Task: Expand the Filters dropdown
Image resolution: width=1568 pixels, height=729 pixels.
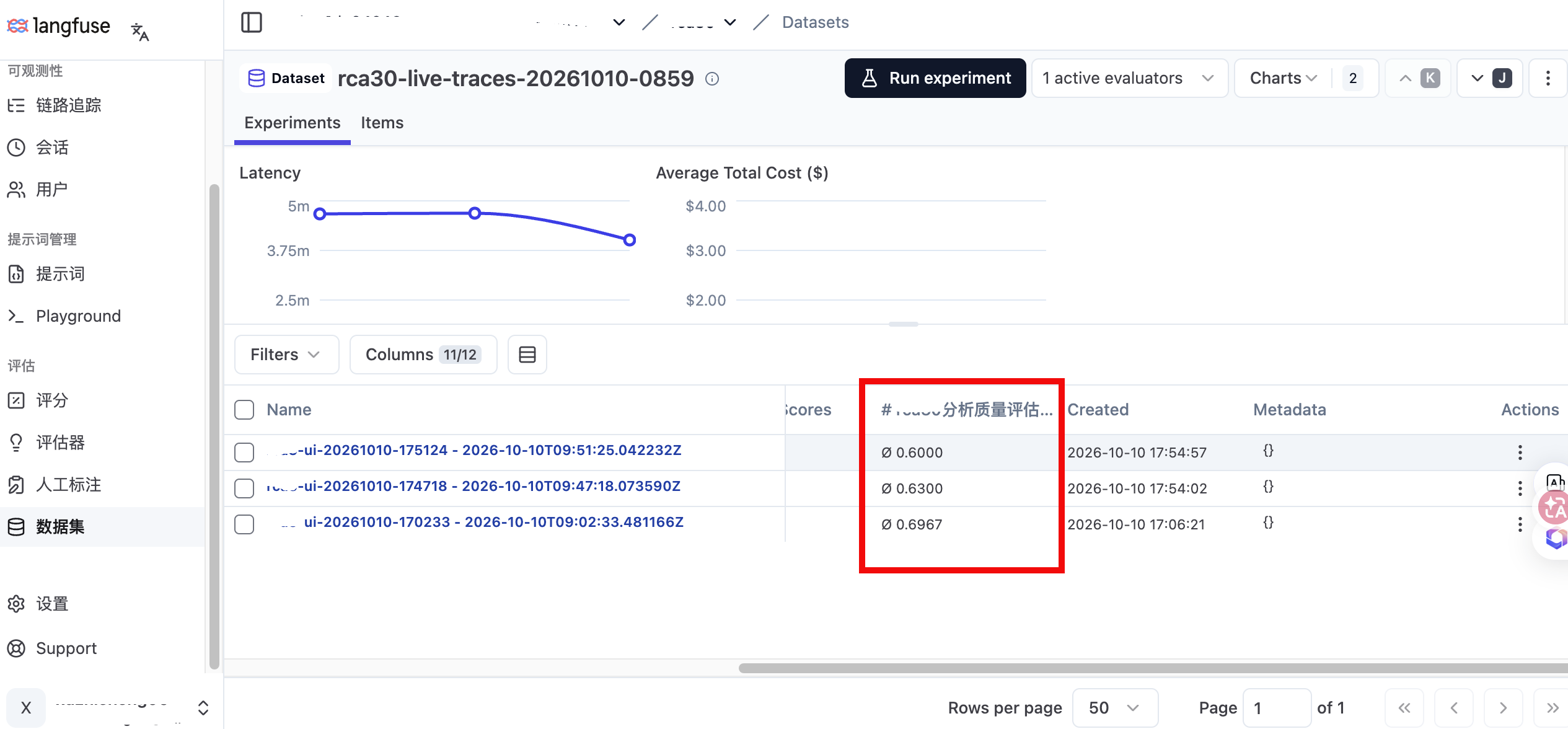Action: pyautogui.click(x=286, y=355)
